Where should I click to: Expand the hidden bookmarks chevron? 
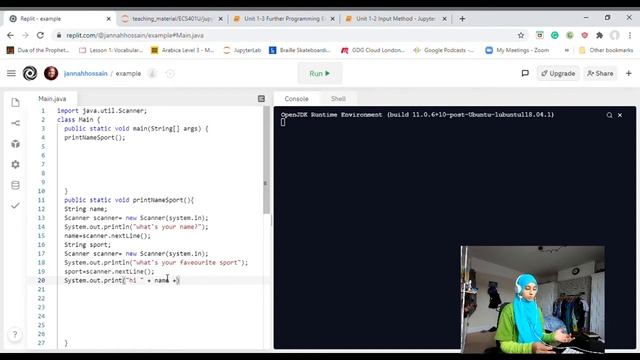(x=567, y=50)
